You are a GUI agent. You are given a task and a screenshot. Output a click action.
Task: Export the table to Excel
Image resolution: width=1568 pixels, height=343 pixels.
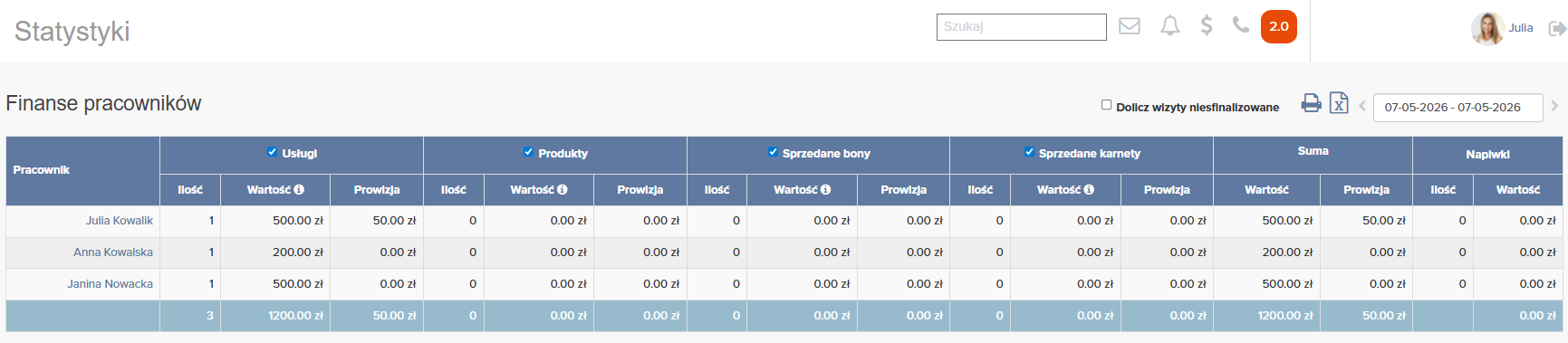tap(1339, 103)
